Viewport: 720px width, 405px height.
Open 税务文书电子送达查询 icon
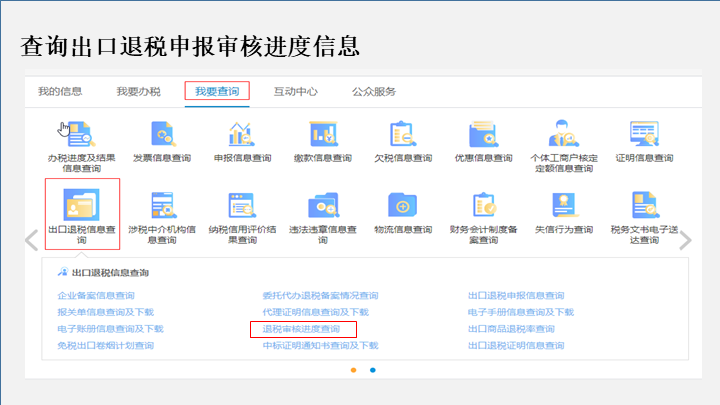pos(644,205)
